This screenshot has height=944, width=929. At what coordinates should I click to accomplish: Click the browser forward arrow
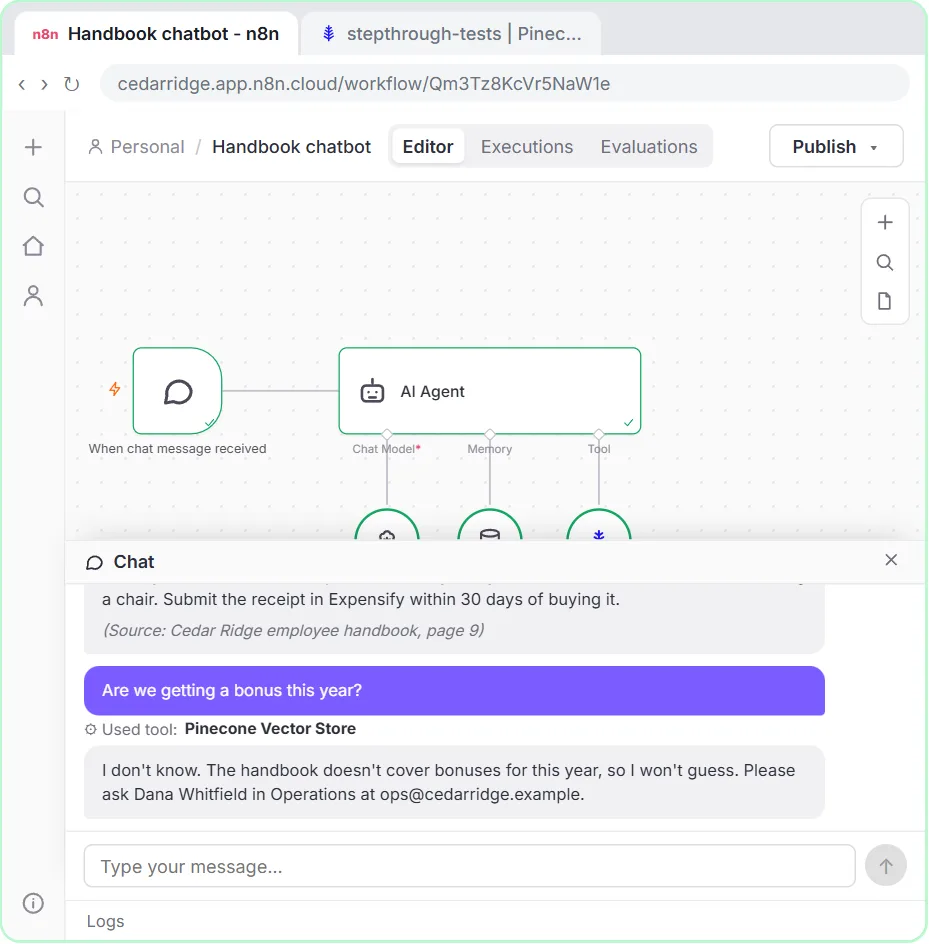coord(45,84)
